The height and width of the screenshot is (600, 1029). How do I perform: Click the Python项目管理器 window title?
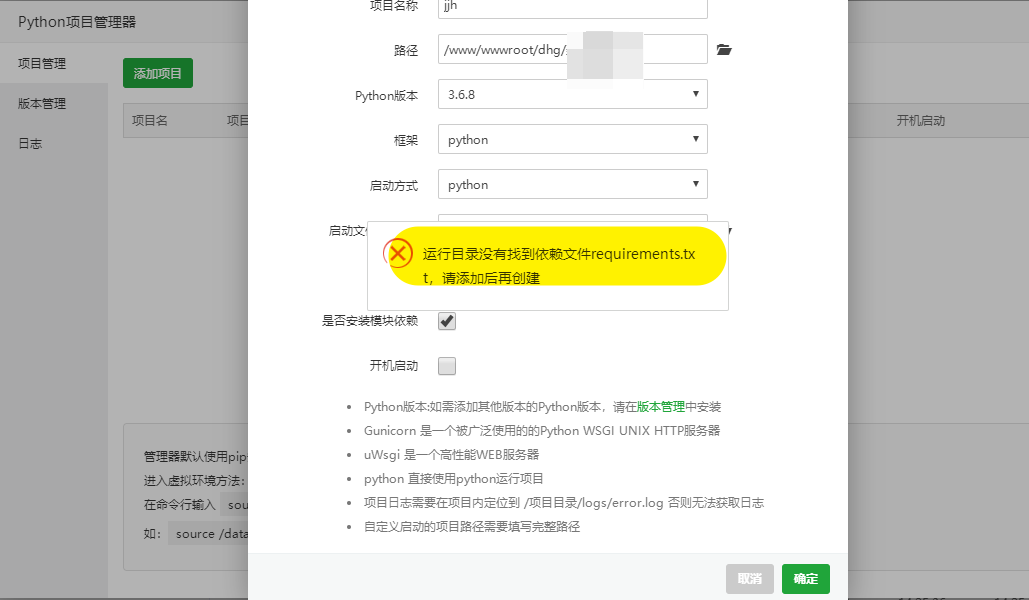78,22
